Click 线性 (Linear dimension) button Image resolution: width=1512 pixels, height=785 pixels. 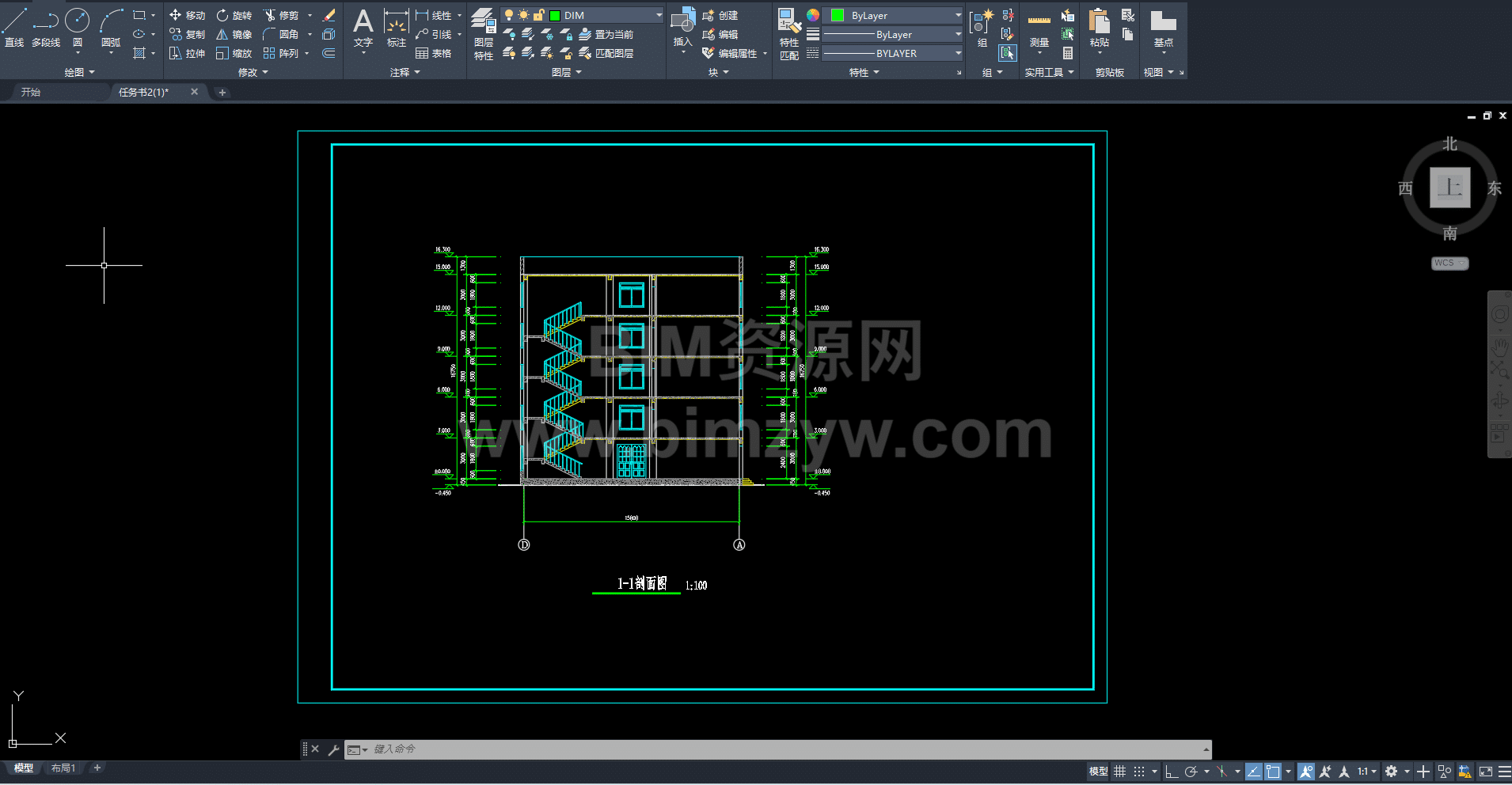(434, 15)
